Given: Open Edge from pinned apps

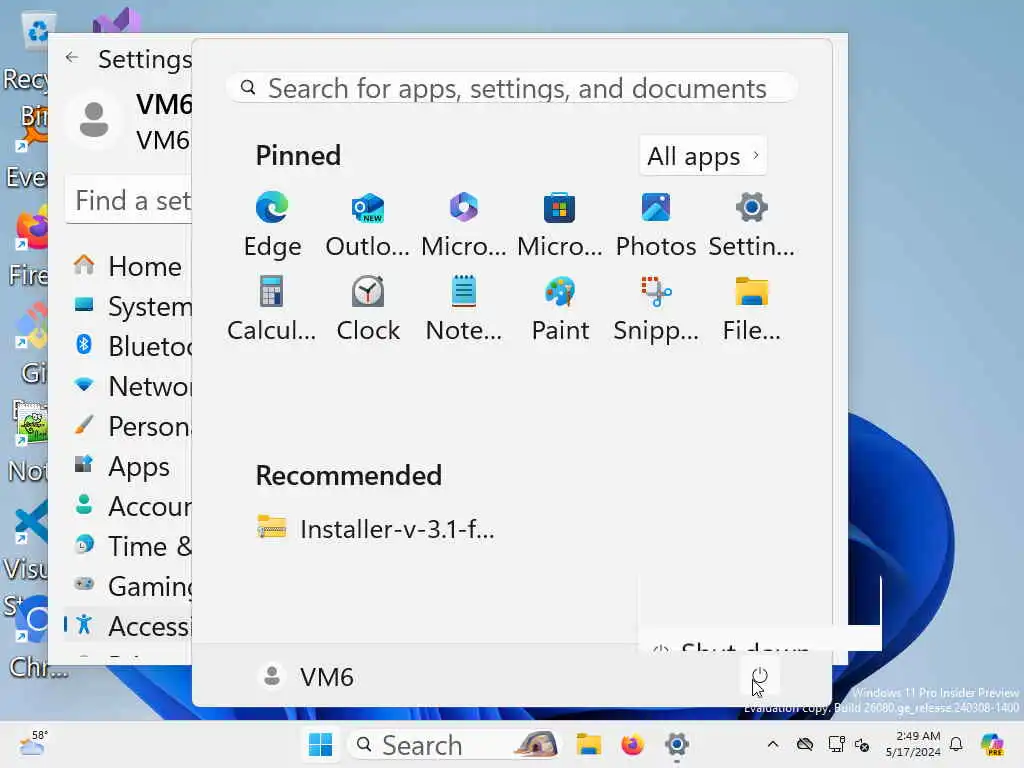Looking at the screenshot, I should point(272,225).
